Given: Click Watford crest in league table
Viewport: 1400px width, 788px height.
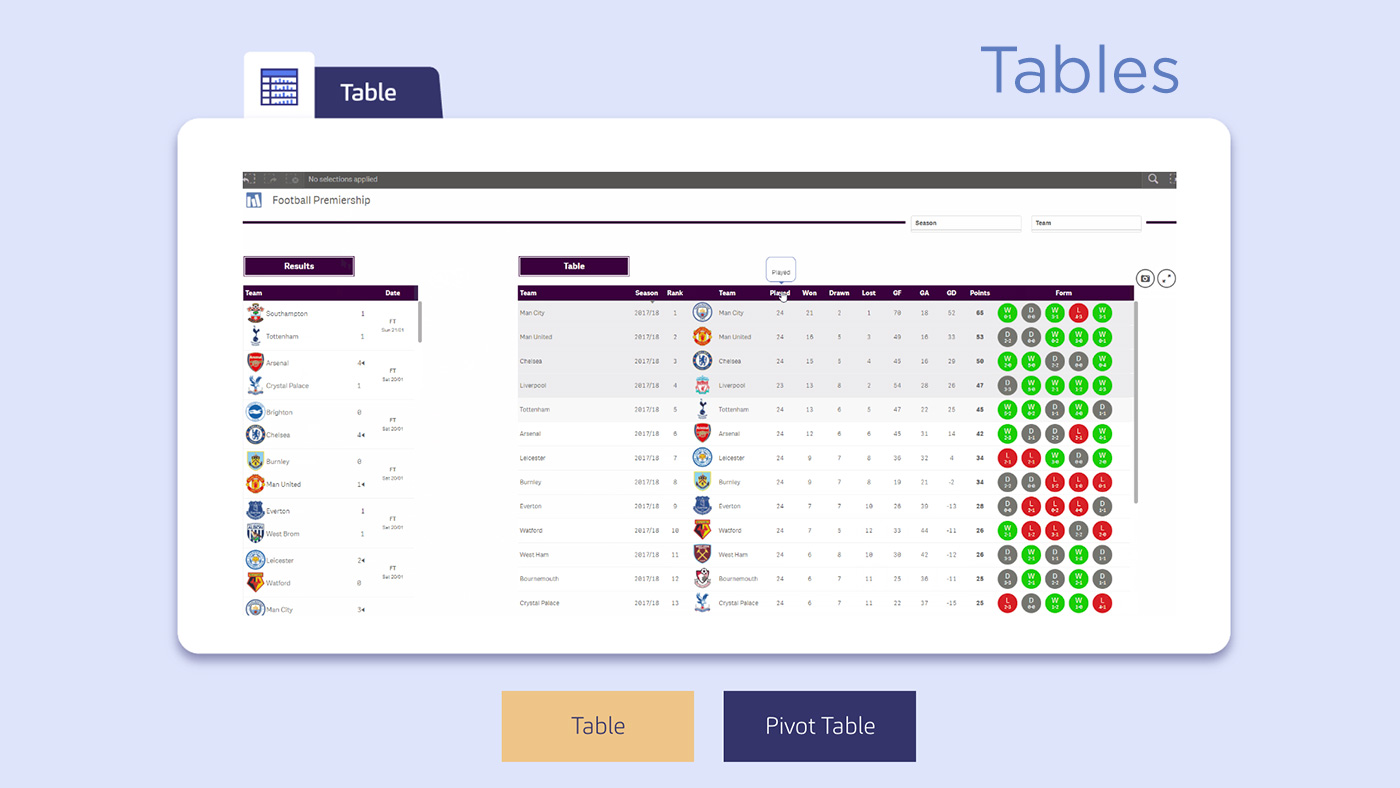Looking at the screenshot, I should coord(702,530).
